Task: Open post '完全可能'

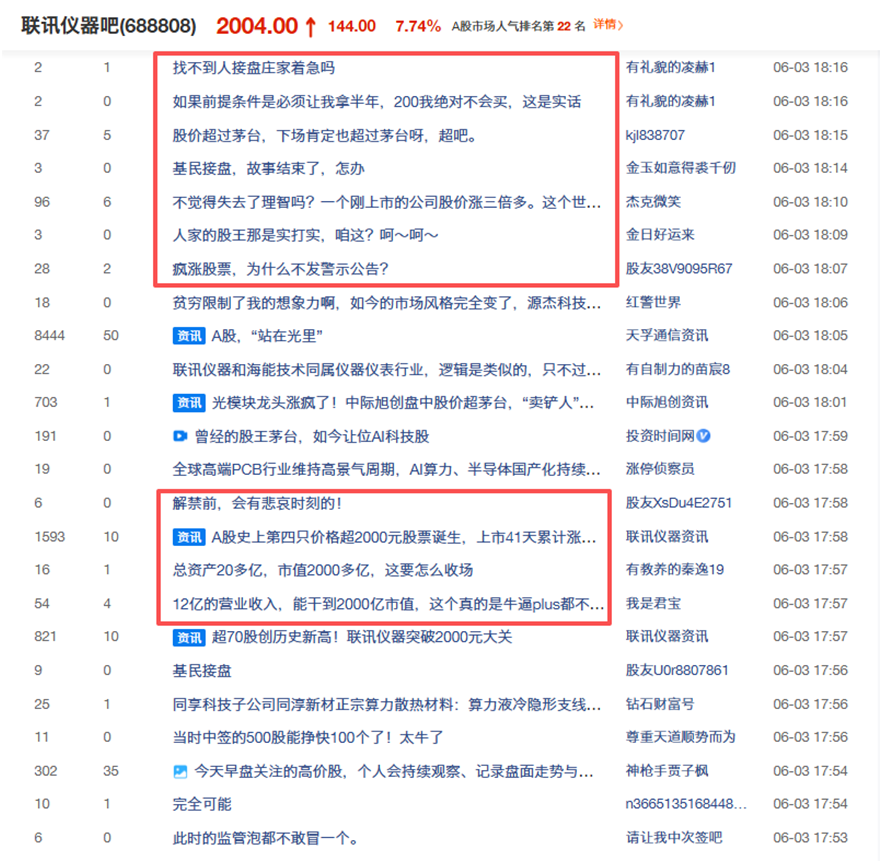Action: click(202, 804)
